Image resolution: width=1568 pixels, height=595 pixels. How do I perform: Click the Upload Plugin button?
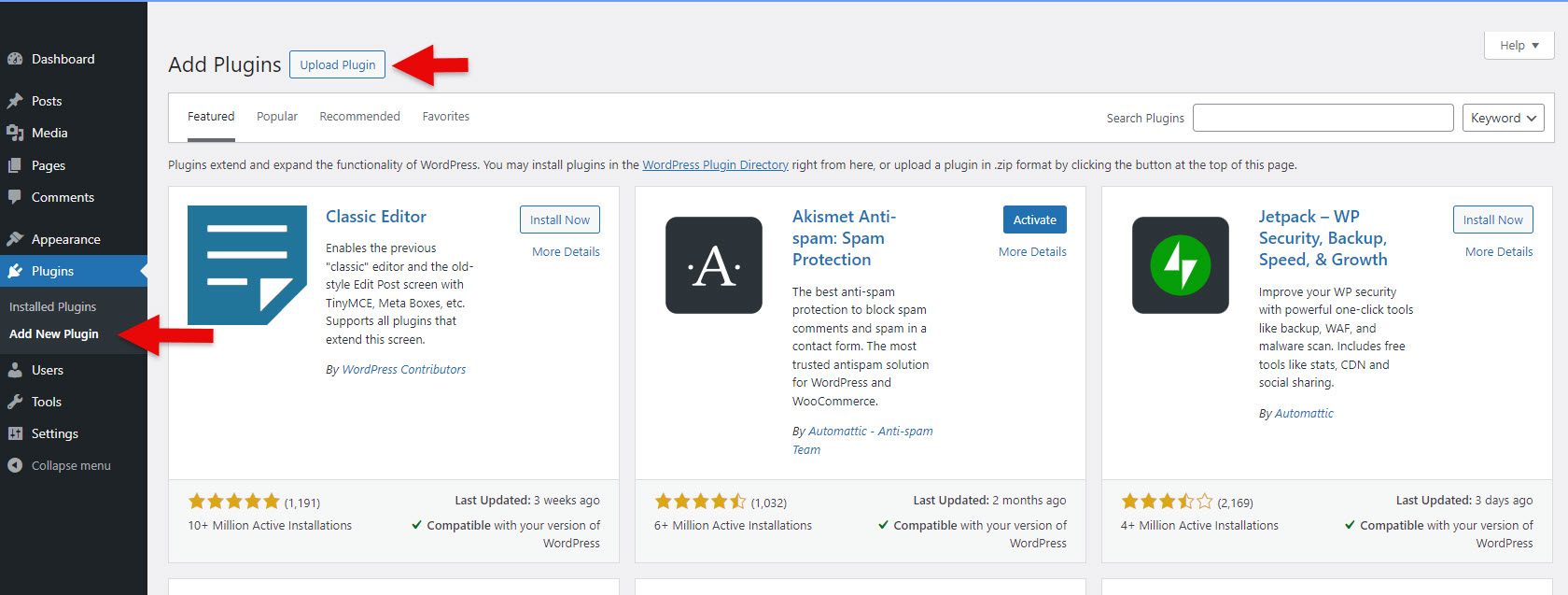click(x=337, y=64)
